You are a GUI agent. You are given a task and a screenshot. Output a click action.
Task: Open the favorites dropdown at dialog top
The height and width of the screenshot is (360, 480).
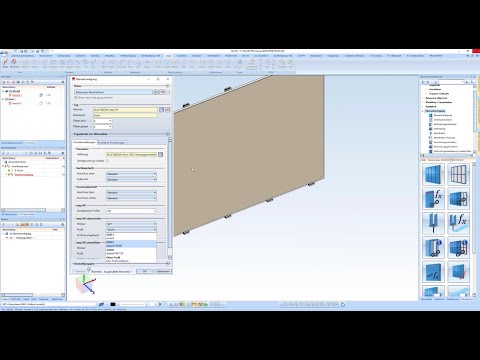[113, 92]
